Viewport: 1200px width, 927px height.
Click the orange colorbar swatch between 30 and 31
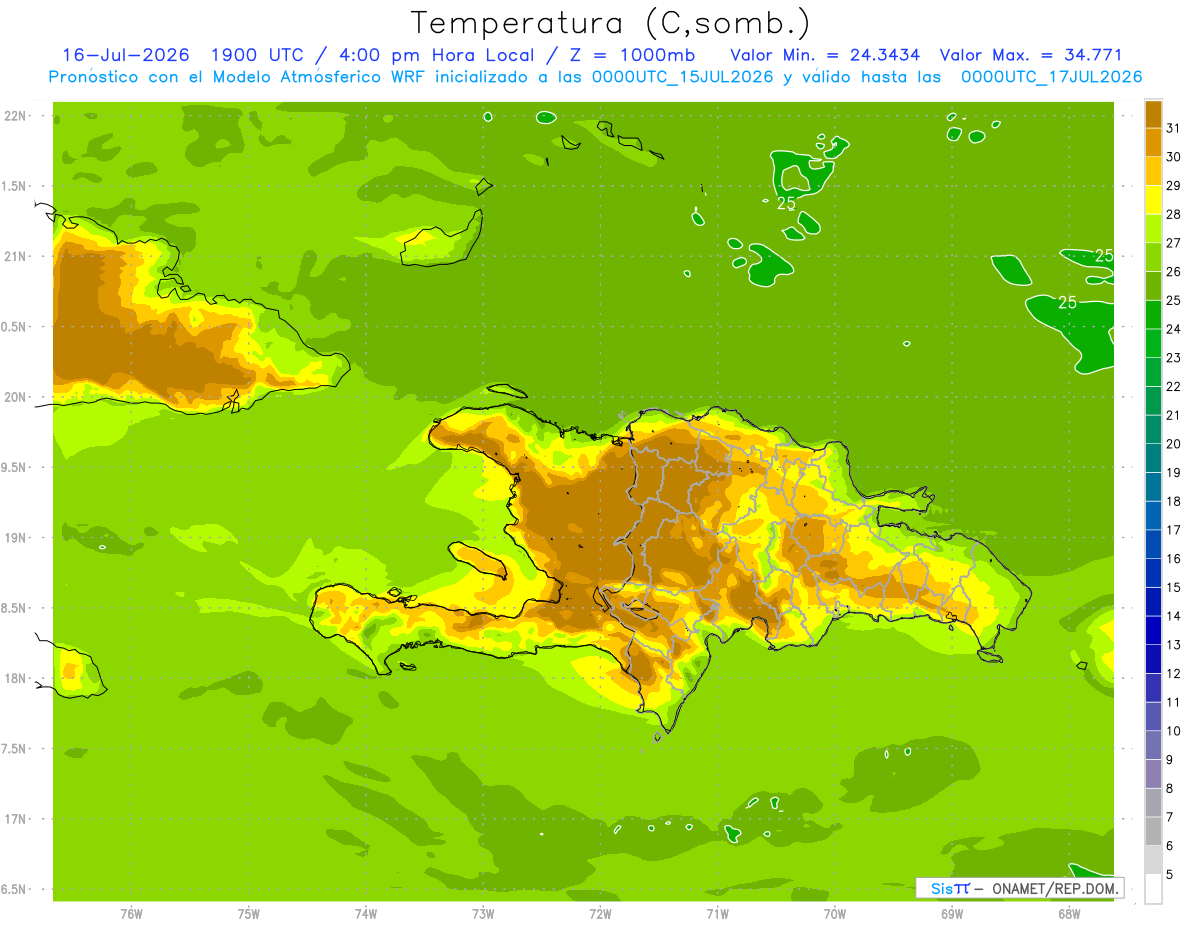pyautogui.click(x=1153, y=143)
